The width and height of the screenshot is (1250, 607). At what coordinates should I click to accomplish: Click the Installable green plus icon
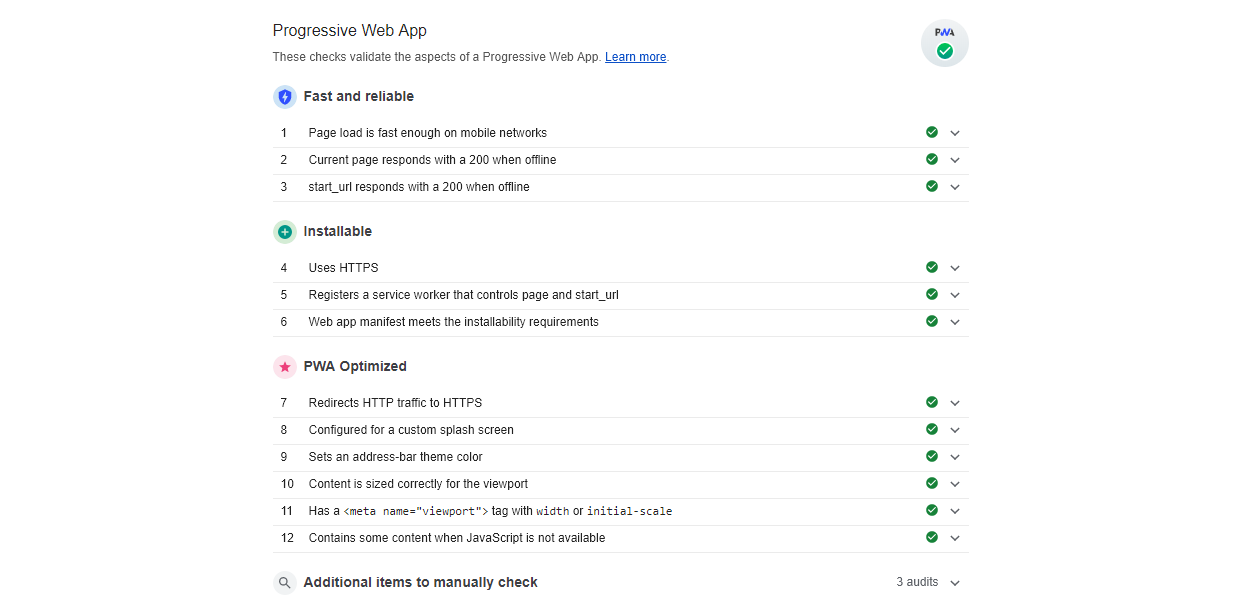point(285,232)
